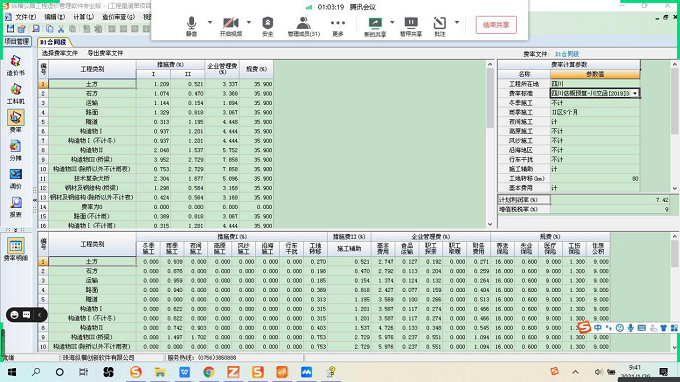
Task: Select the 隧道 row in upper table
Action: pyautogui.click(x=92, y=122)
